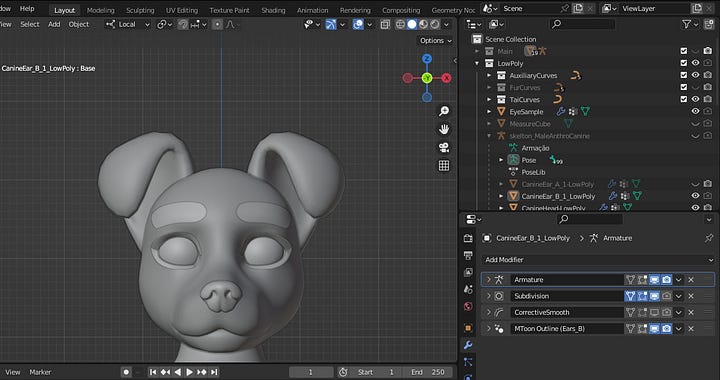The height and width of the screenshot is (380, 720).
Task: Uncheck the Main collection checkbox
Action: (x=684, y=51)
